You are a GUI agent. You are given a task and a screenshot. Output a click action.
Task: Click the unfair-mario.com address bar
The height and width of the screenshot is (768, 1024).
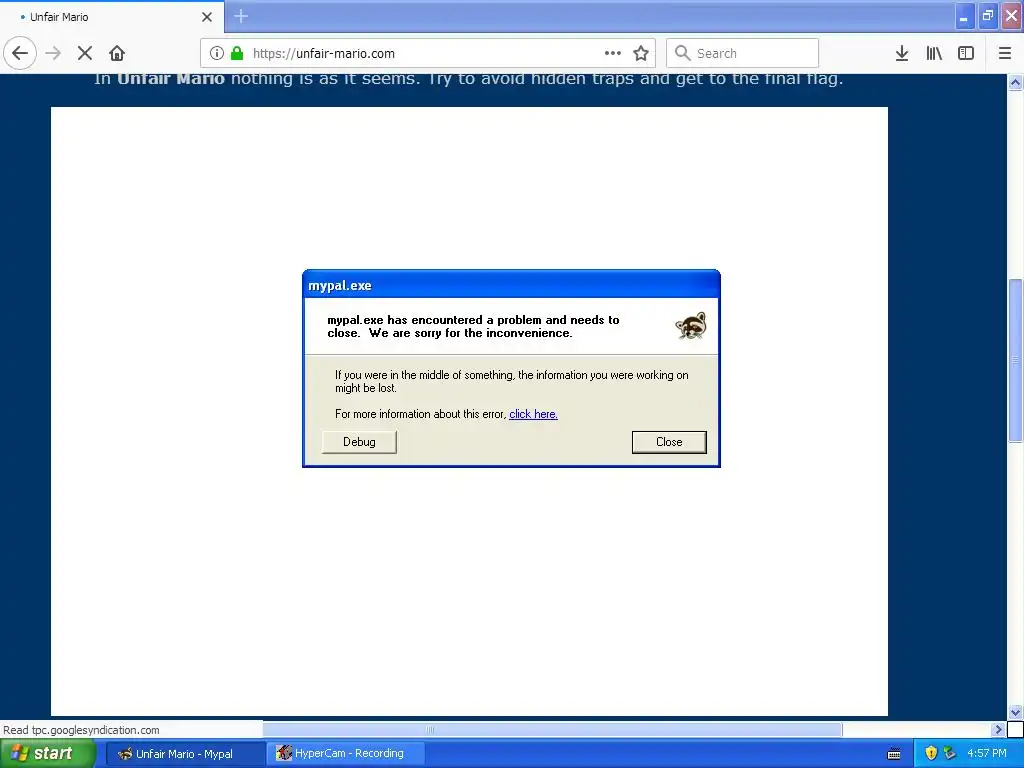[428, 53]
